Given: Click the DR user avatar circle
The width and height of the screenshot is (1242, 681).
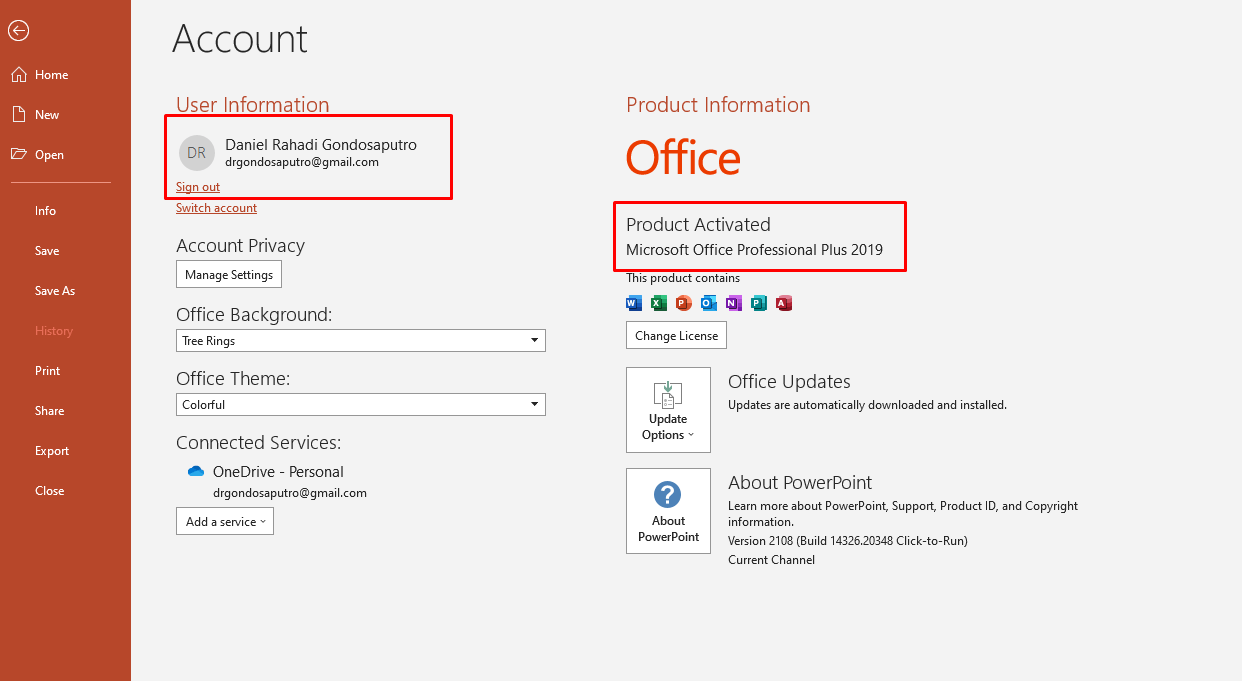Looking at the screenshot, I should 197,153.
